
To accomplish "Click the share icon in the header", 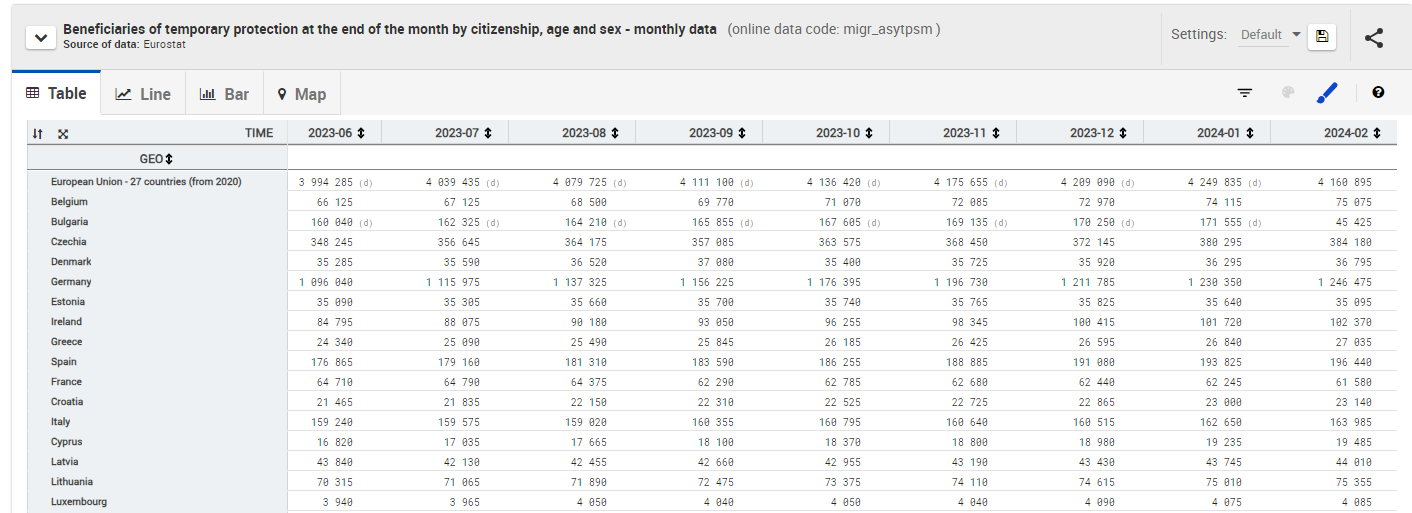I will tap(1374, 38).
